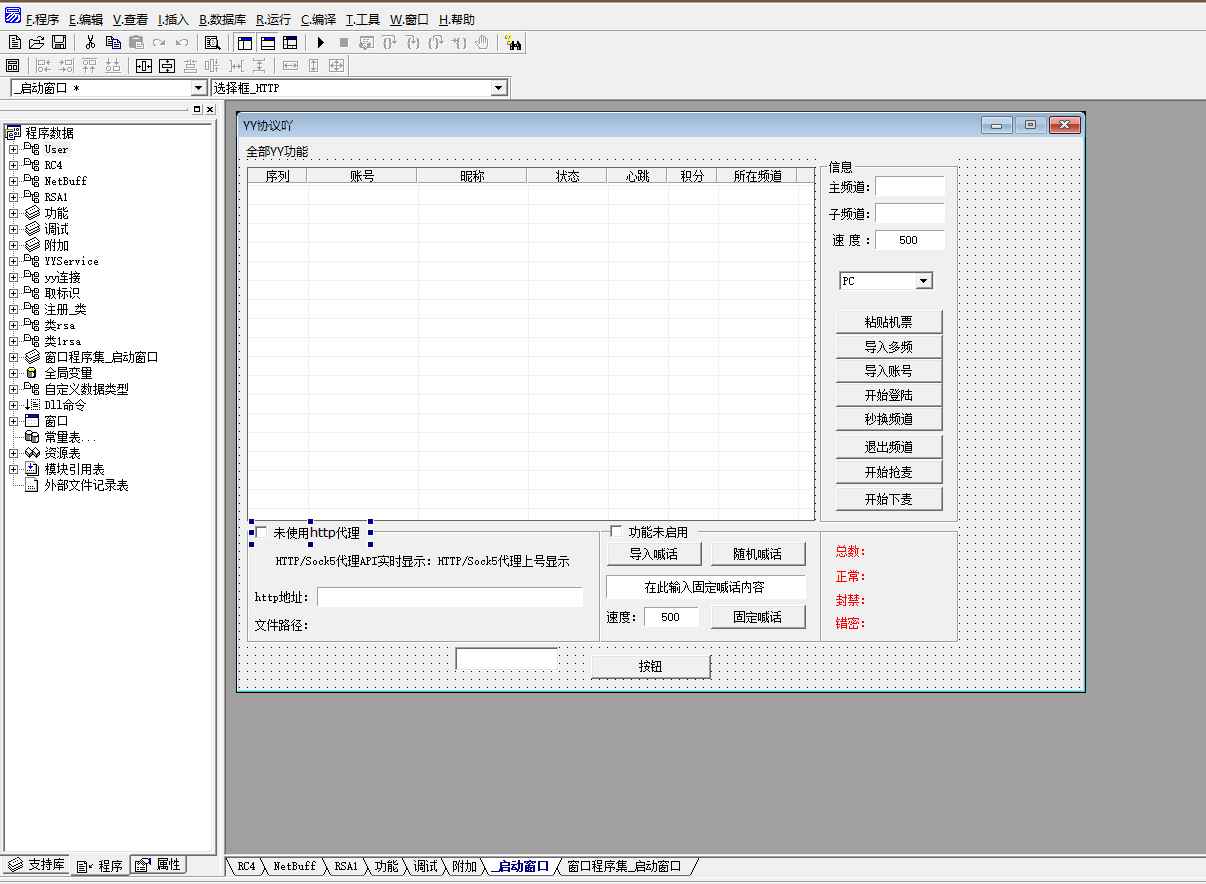Click the 按钮 button at form bottom
1206x884 pixels.
click(651, 666)
